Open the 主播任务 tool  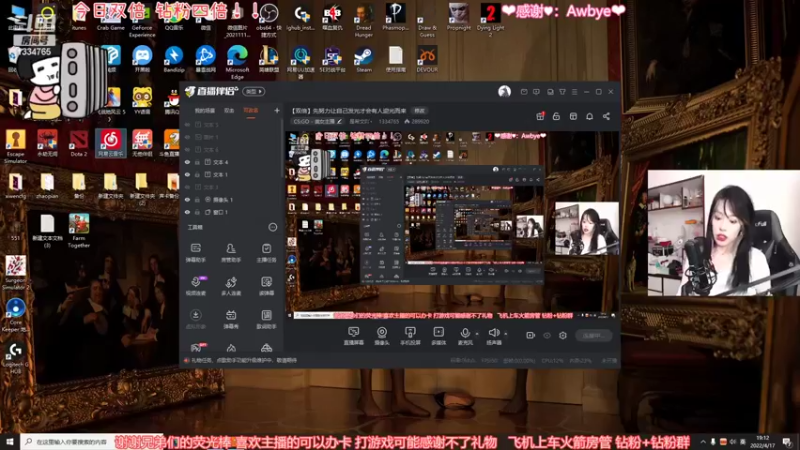pyautogui.click(x=266, y=253)
